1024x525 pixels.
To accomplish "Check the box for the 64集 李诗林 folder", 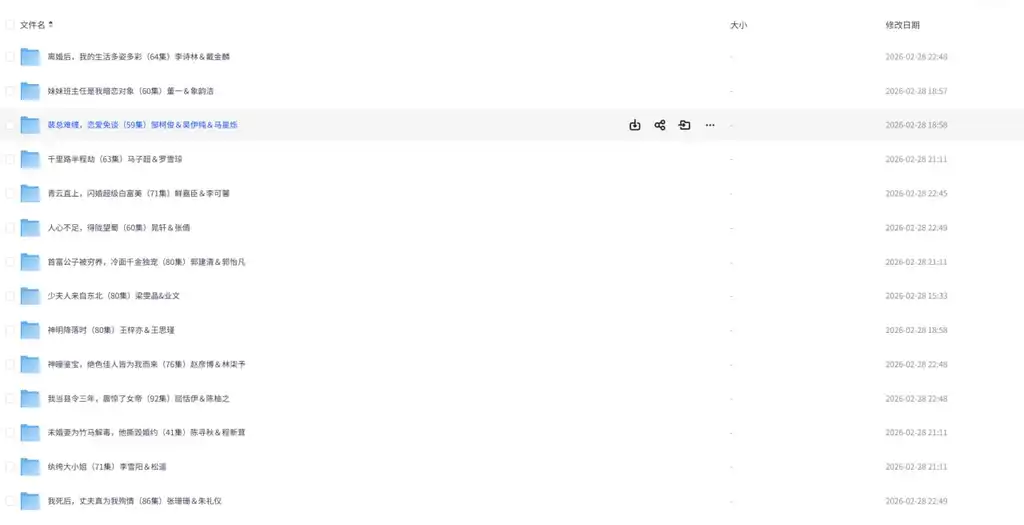I will click(x=10, y=57).
